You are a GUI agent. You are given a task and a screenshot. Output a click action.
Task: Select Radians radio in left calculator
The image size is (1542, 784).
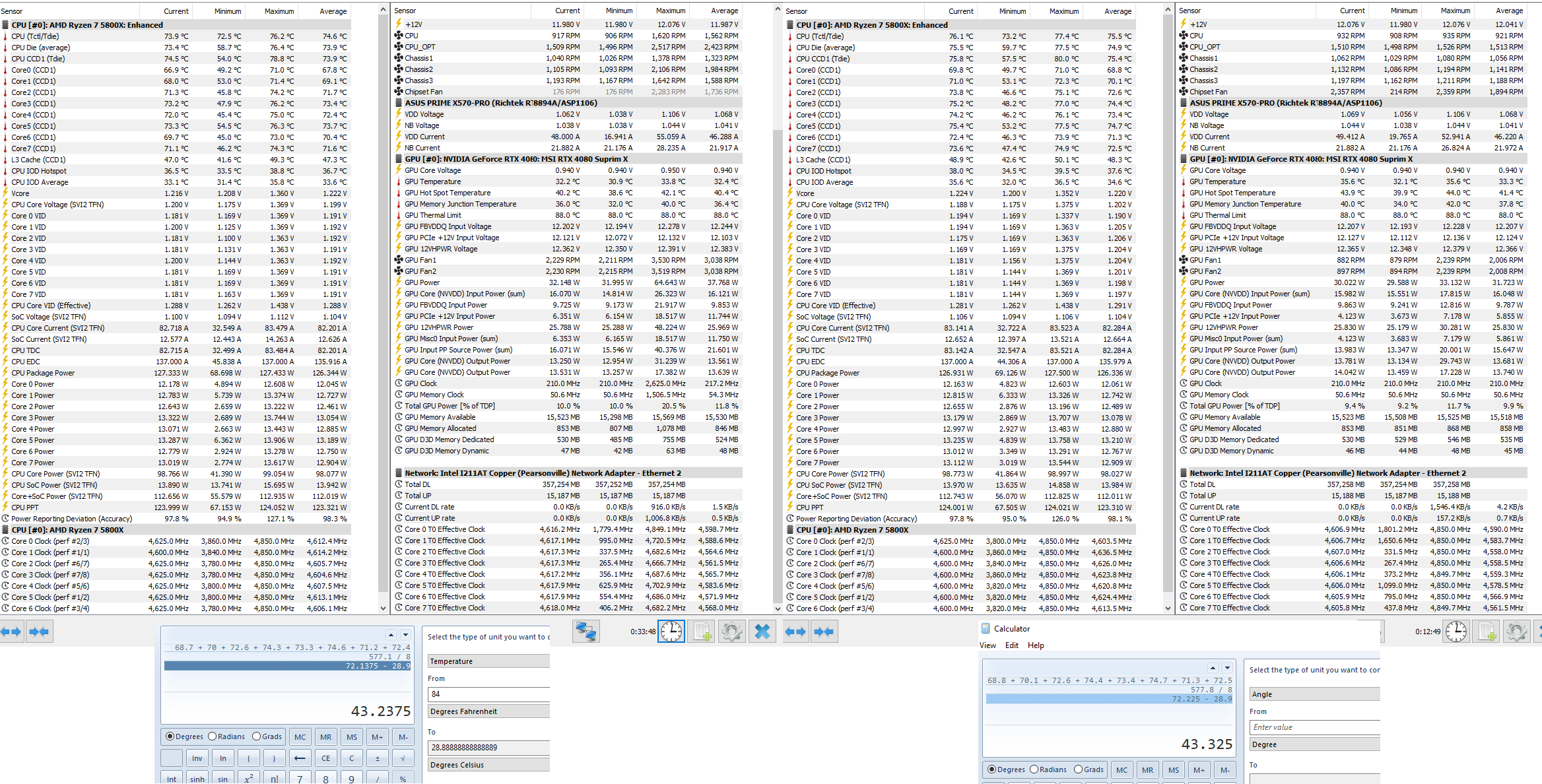pos(212,736)
